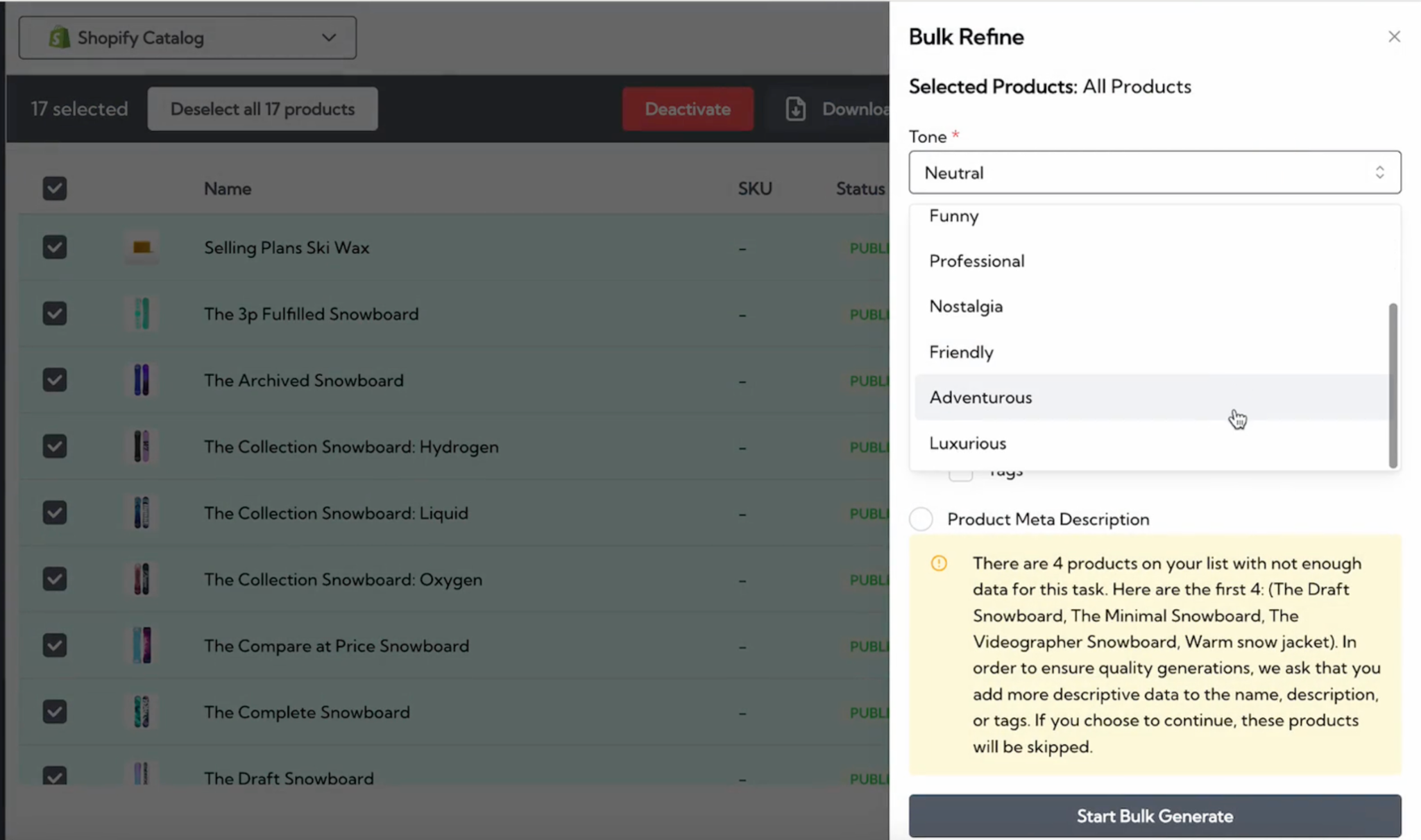Toggle checkbox for The Complete Snowboard
Image resolution: width=1421 pixels, height=840 pixels.
pyautogui.click(x=55, y=711)
